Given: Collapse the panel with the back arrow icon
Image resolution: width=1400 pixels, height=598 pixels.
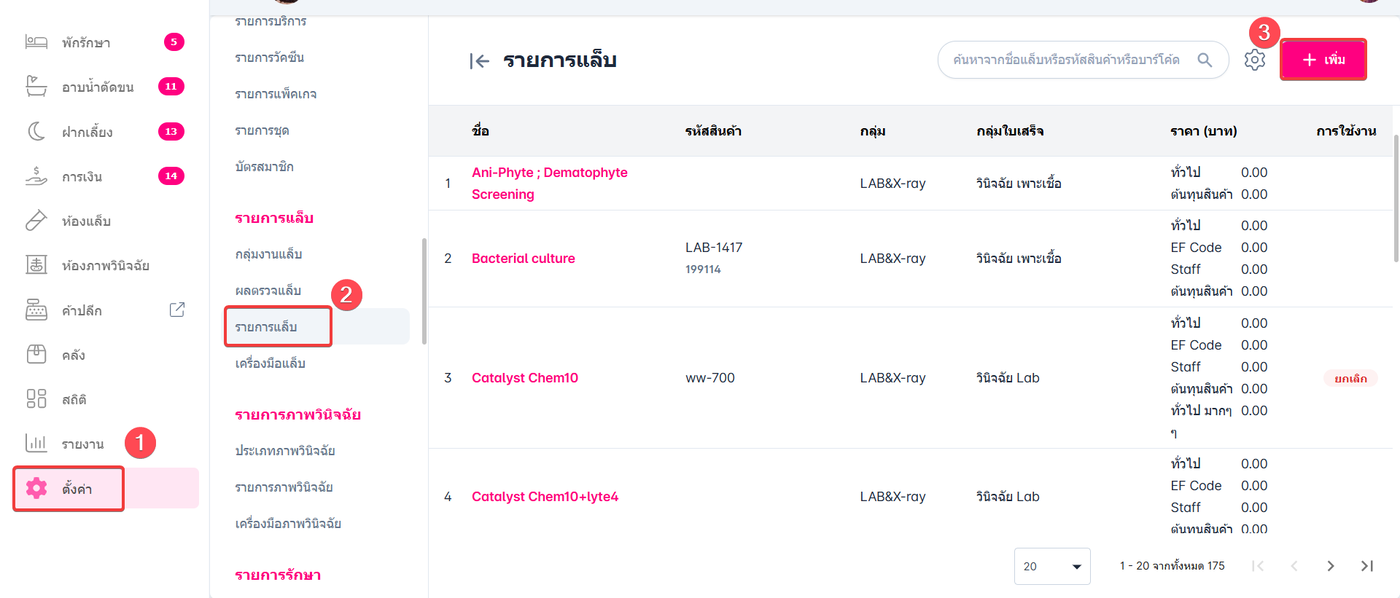Looking at the screenshot, I should pyautogui.click(x=480, y=61).
